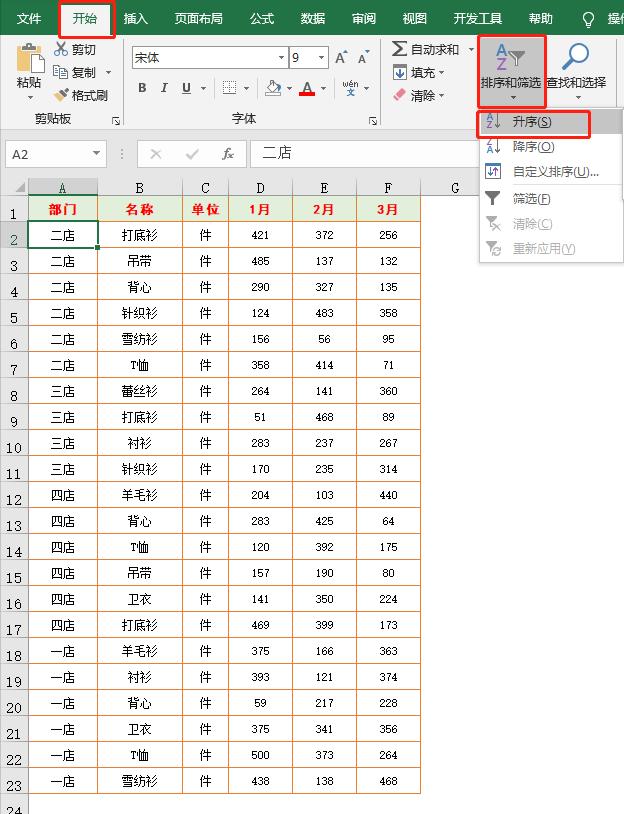Click the increase font size icon
Image resolution: width=624 pixels, height=814 pixels.
(342, 58)
